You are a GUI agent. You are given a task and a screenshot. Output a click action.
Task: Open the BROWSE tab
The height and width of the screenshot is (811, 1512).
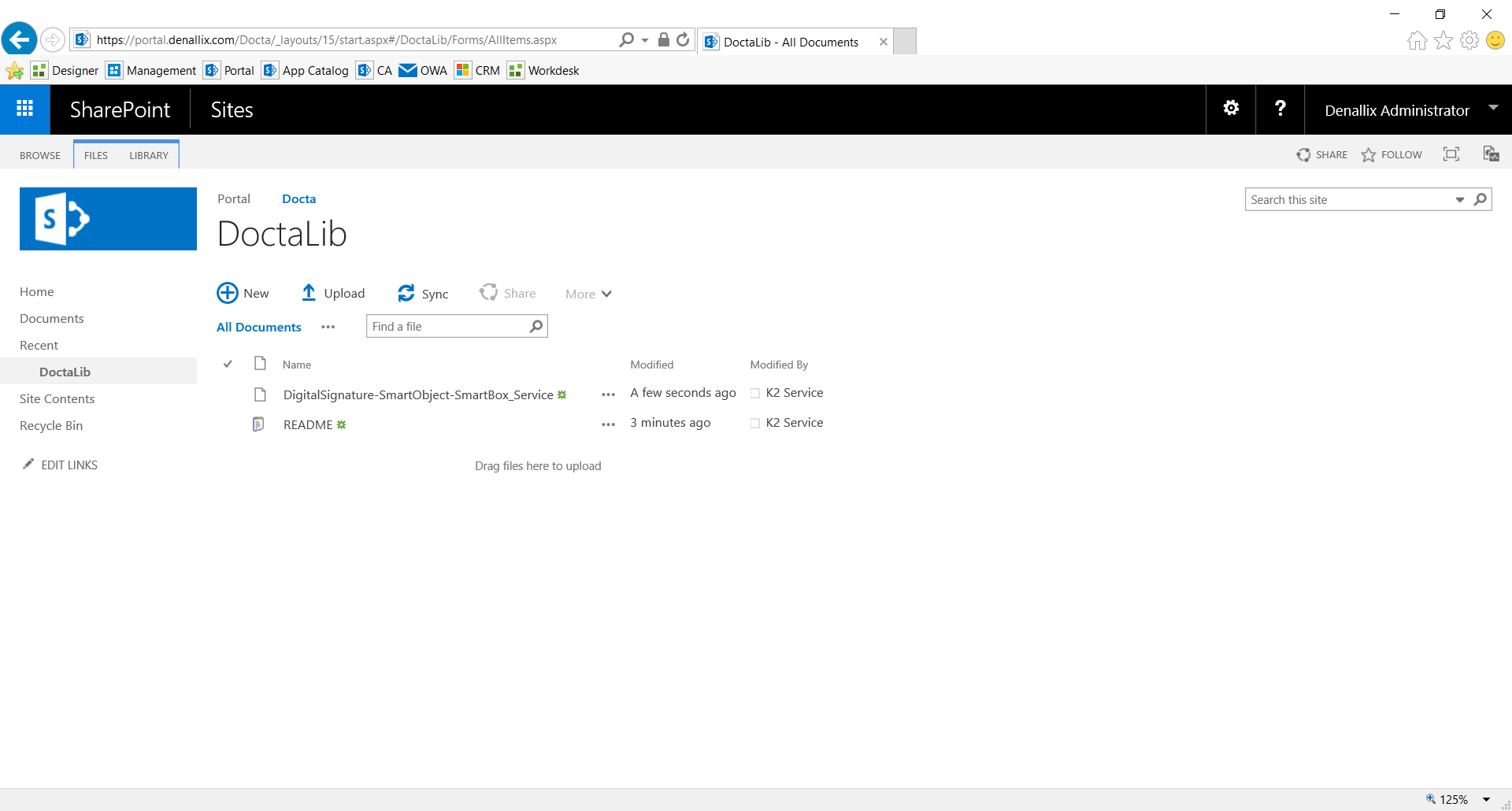pos(39,154)
